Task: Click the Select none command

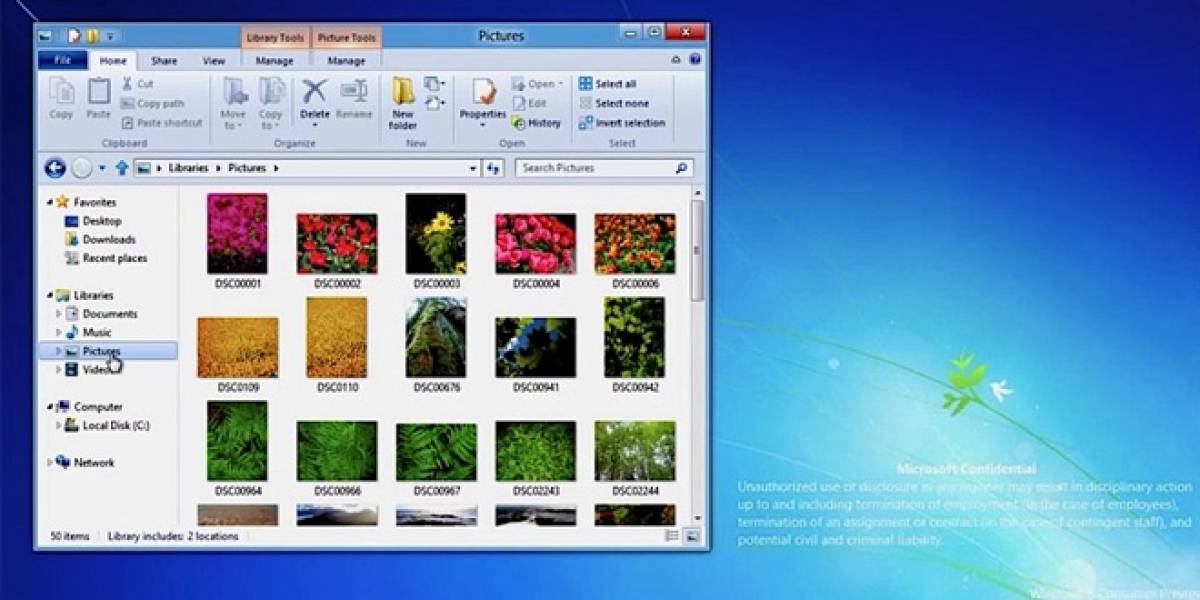Action: (x=613, y=103)
